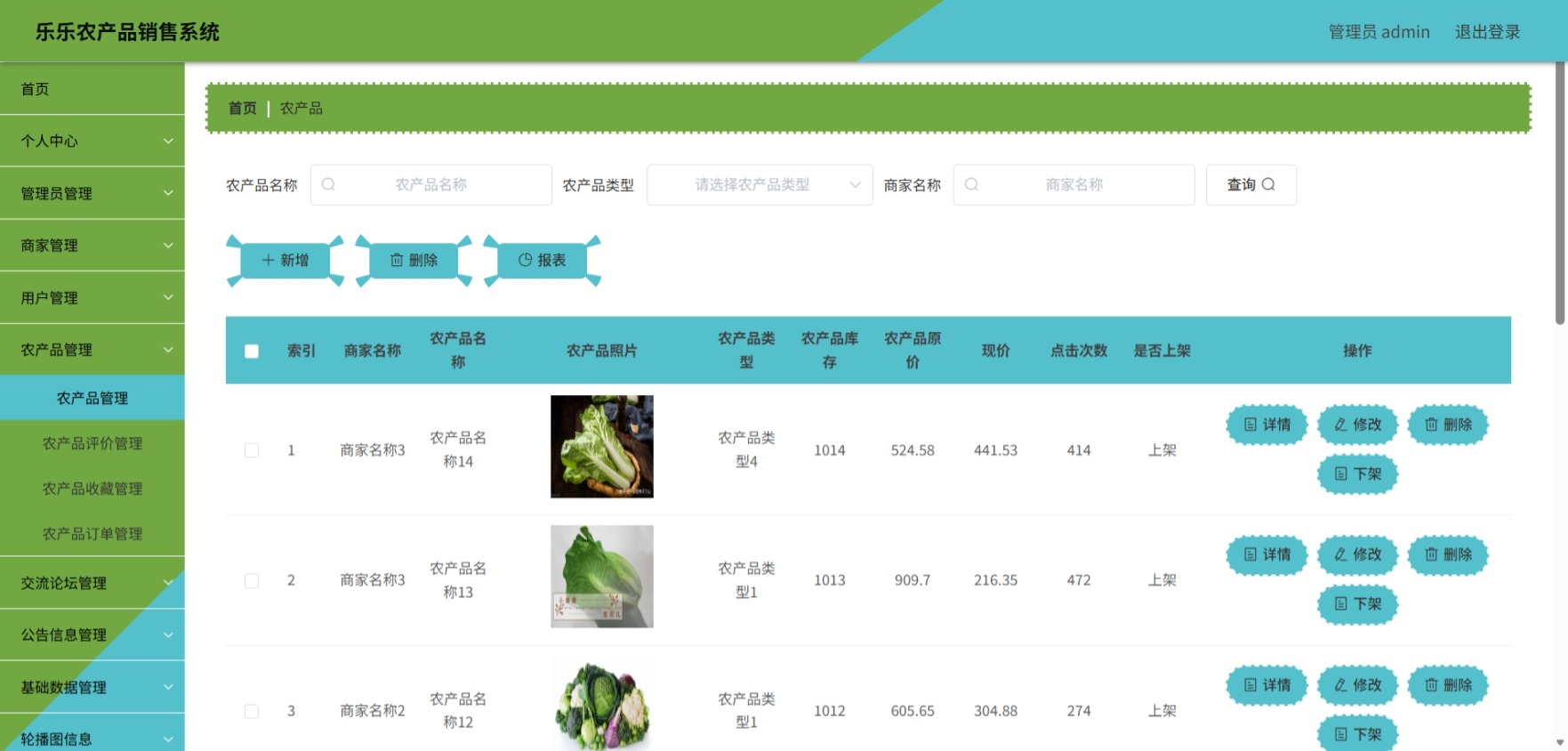This screenshot has height=751, width=1568.
Task: Expand 基础数据管理 sidebar menu
Action: click(x=92, y=687)
